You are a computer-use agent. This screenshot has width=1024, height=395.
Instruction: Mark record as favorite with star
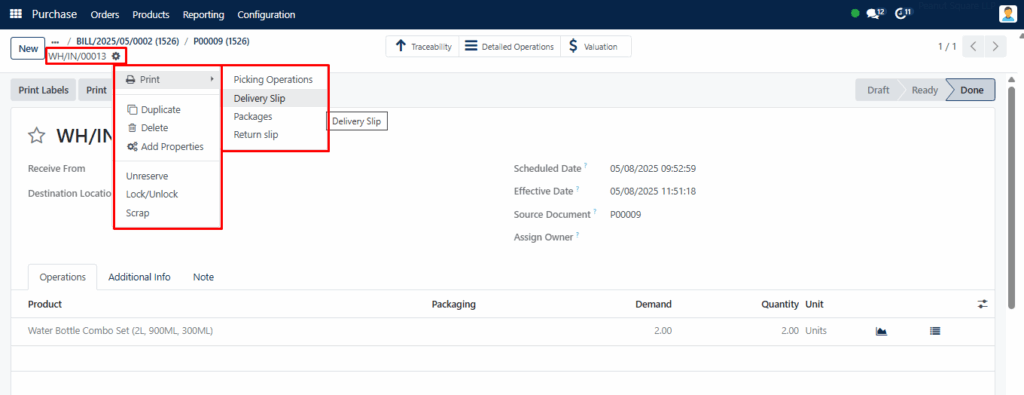[37, 135]
